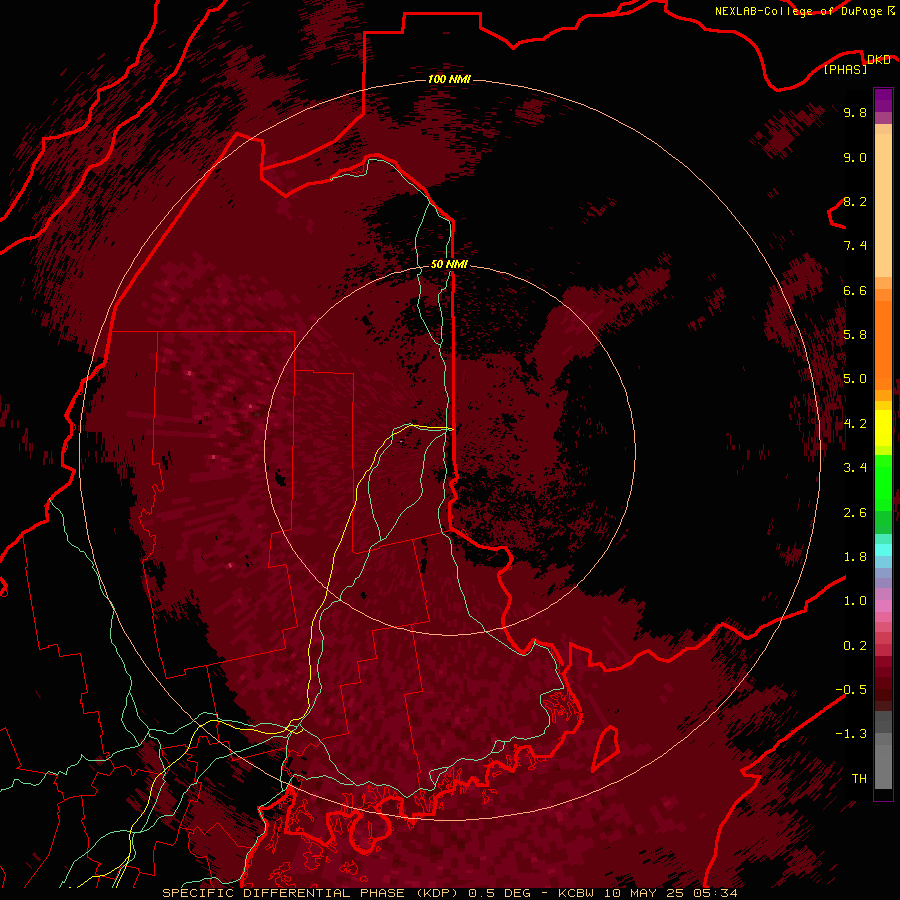Click the 9.8 legend value

[x=855, y=112]
